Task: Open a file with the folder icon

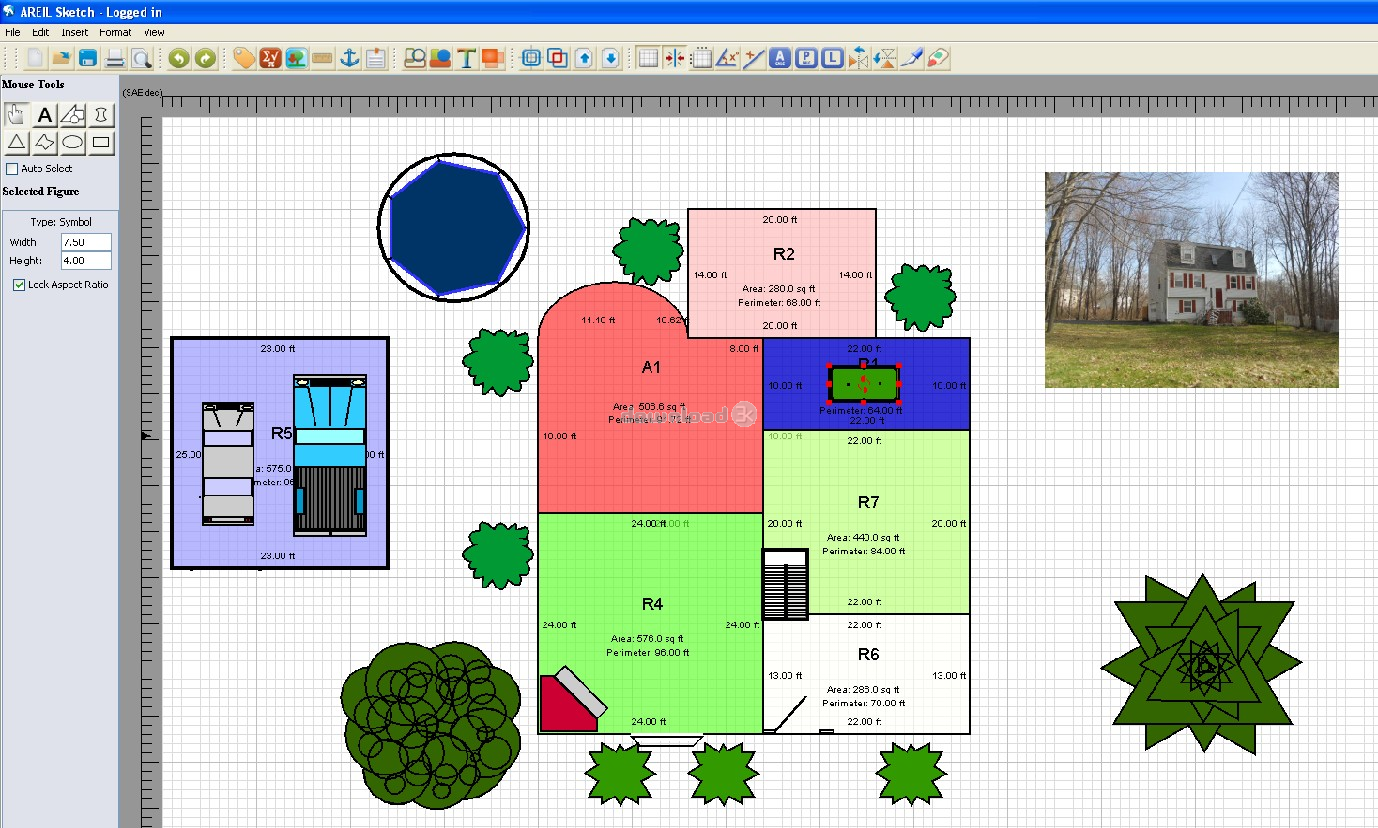Action: (x=62, y=58)
